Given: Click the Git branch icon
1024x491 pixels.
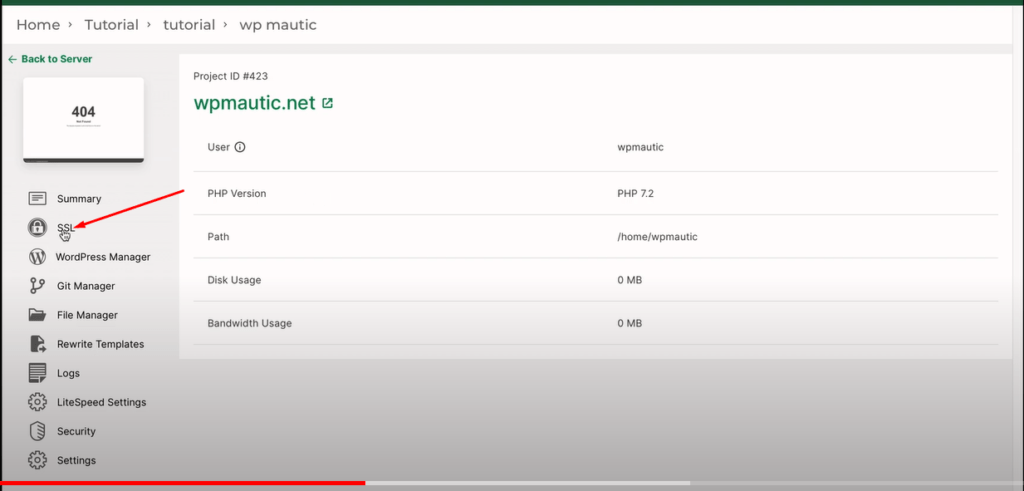Looking at the screenshot, I should point(38,286).
